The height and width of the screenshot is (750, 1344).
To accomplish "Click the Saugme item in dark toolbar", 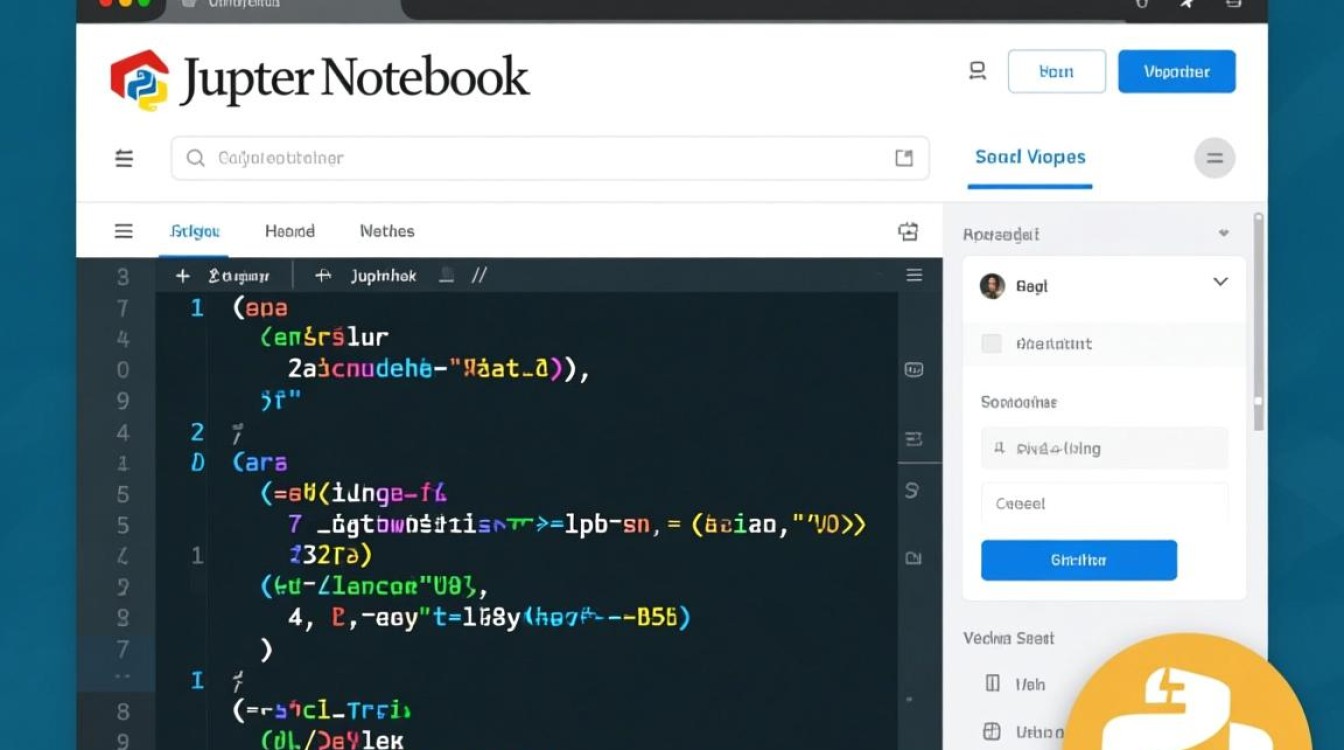I will point(239,276).
